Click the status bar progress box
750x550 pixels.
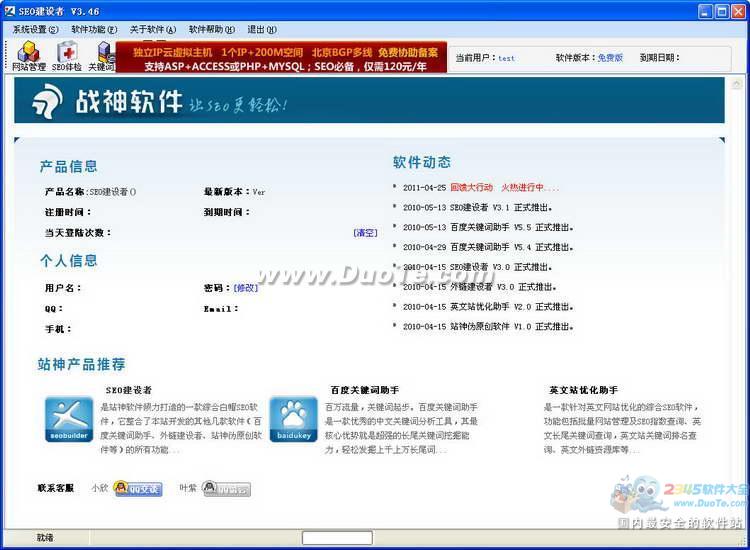[x=337, y=538]
